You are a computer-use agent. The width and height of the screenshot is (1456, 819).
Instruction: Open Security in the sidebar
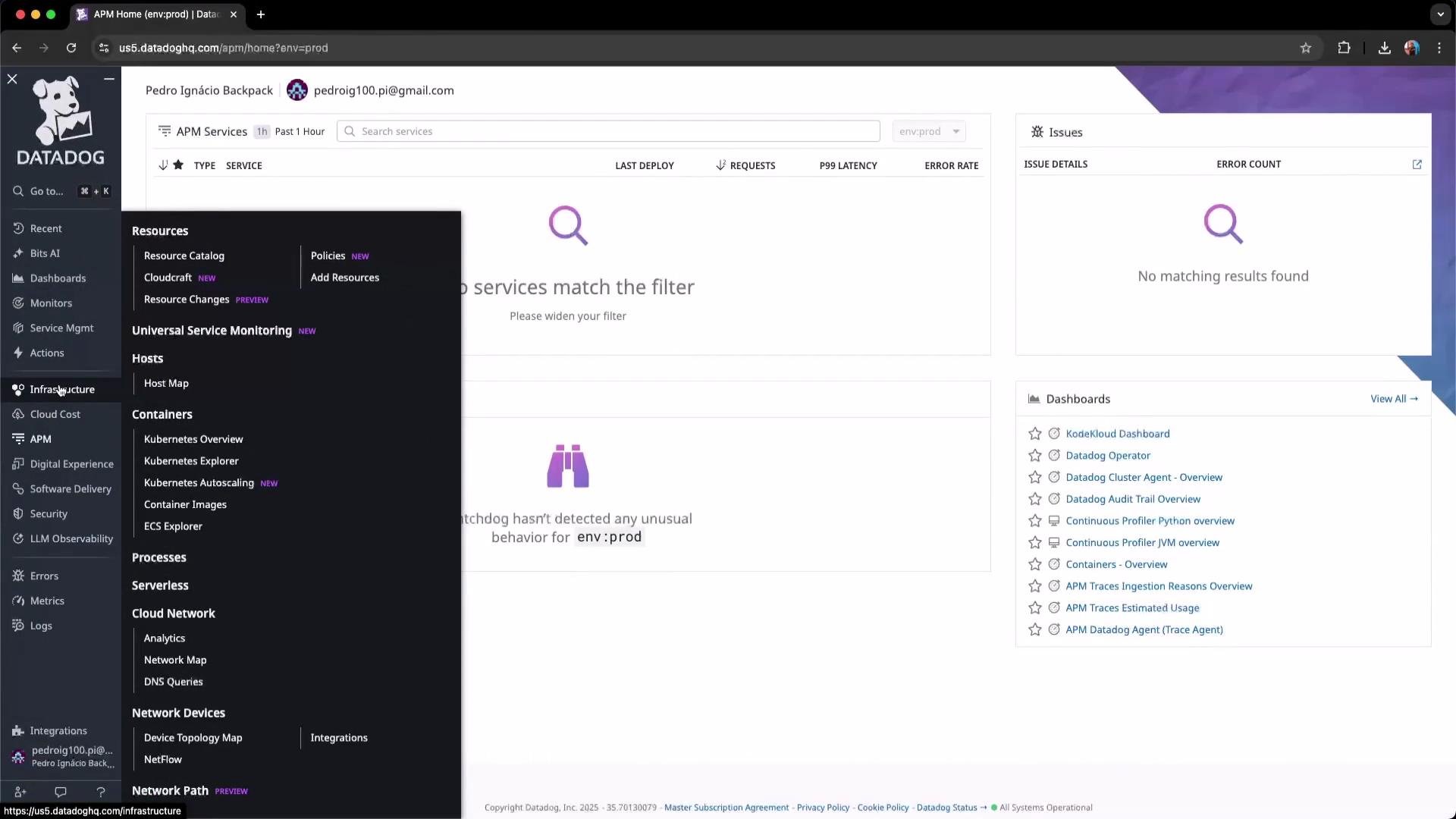(49, 514)
